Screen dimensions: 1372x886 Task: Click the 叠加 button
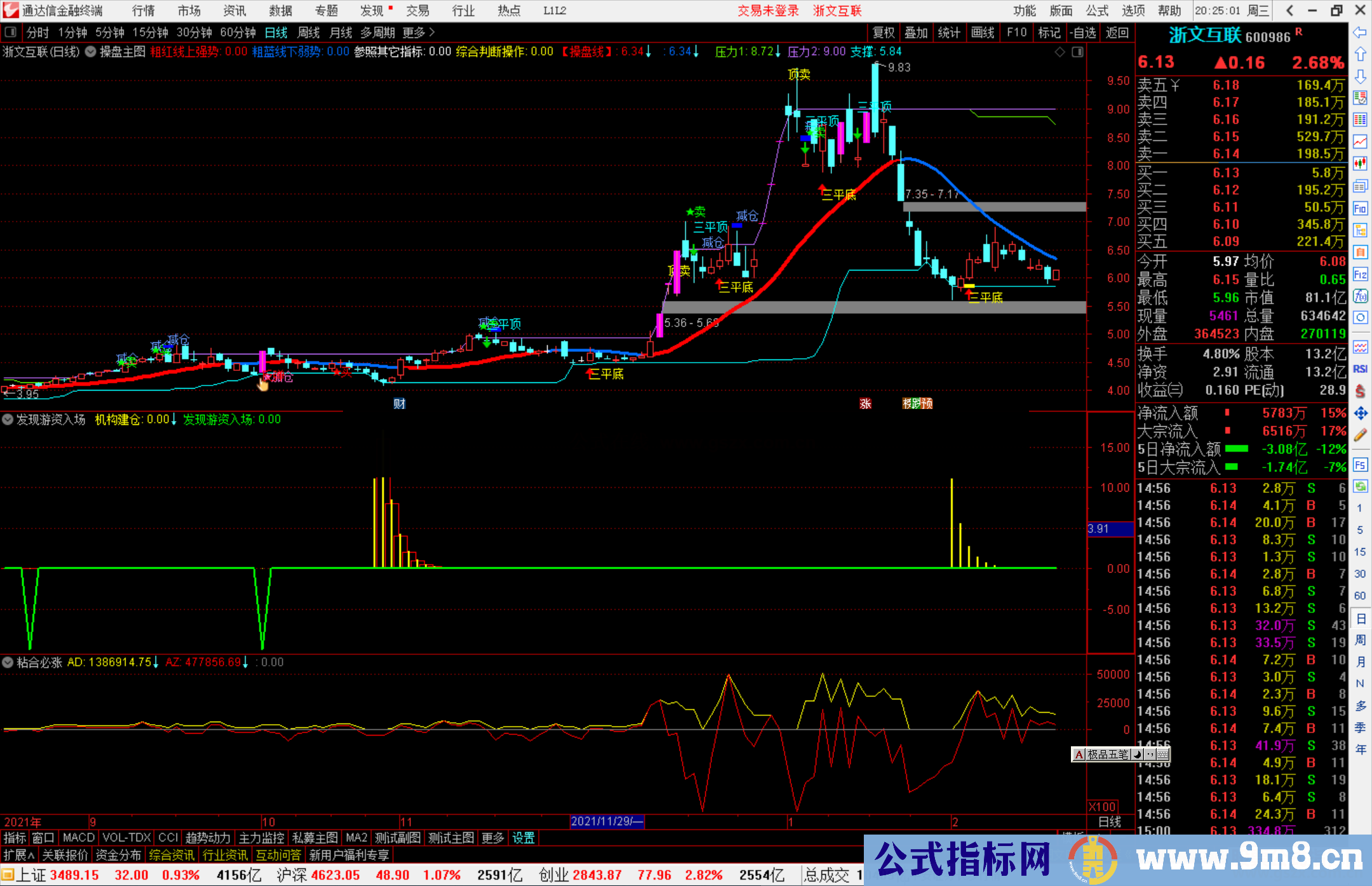tap(917, 32)
